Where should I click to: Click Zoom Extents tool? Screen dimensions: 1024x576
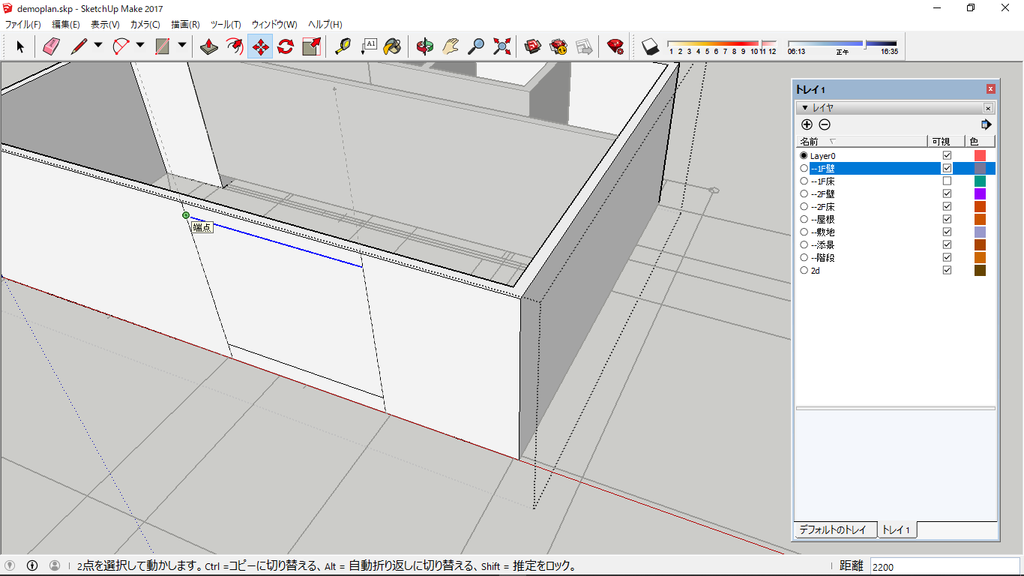click(502, 46)
